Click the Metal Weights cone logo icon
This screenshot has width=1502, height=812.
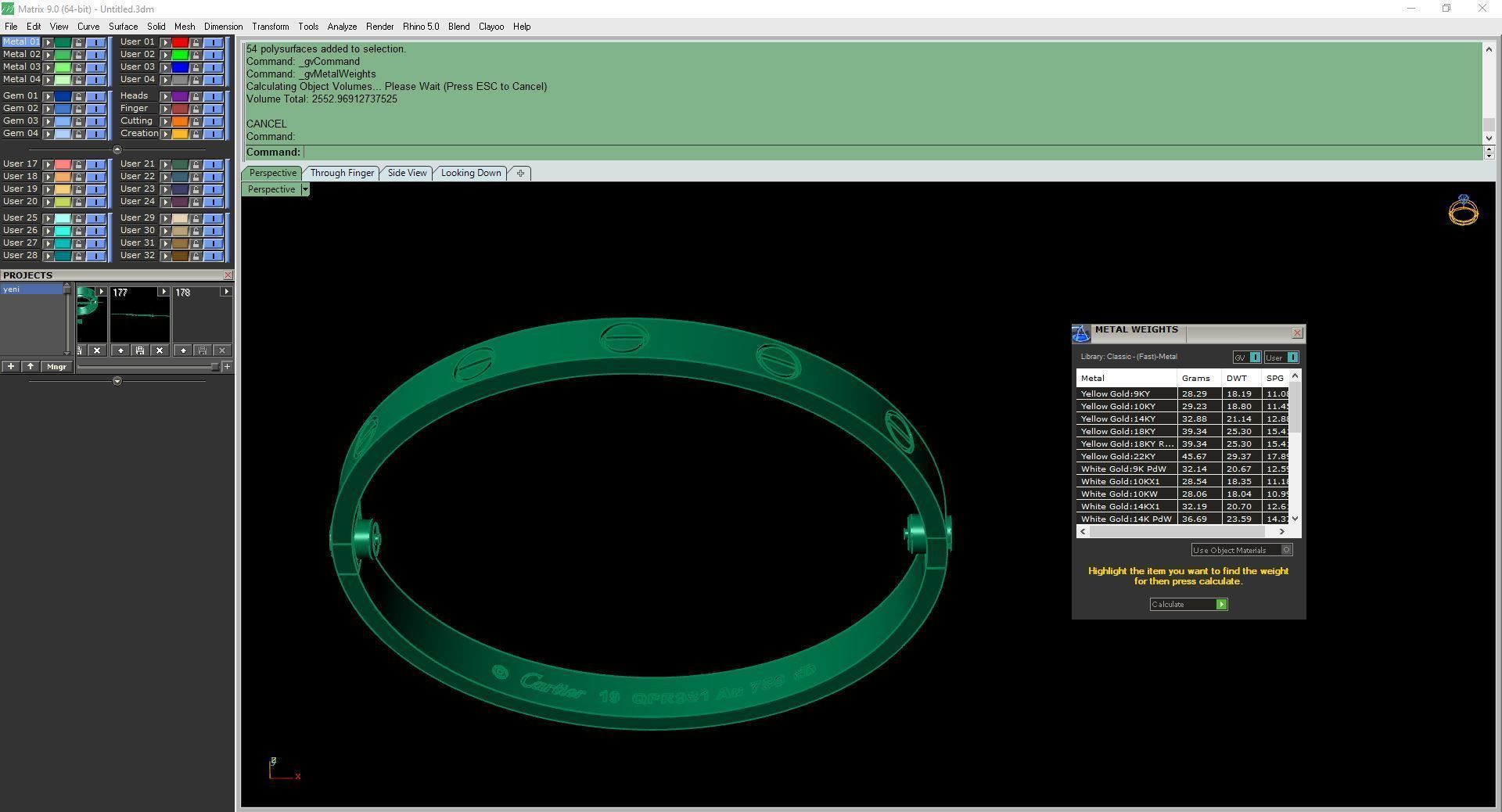click(x=1081, y=334)
